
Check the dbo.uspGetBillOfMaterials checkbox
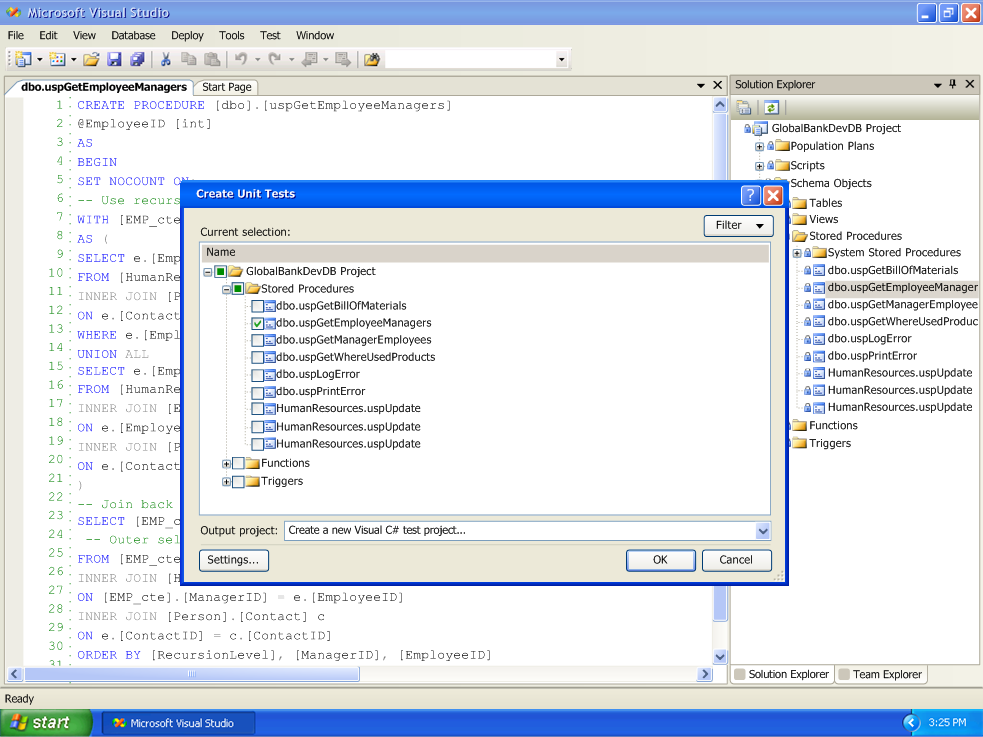[x=257, y=306]
